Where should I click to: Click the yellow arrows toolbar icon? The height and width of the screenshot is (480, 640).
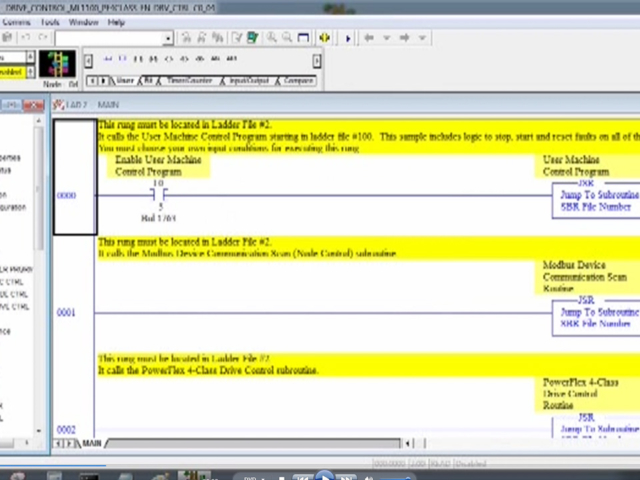click(324, 38)
